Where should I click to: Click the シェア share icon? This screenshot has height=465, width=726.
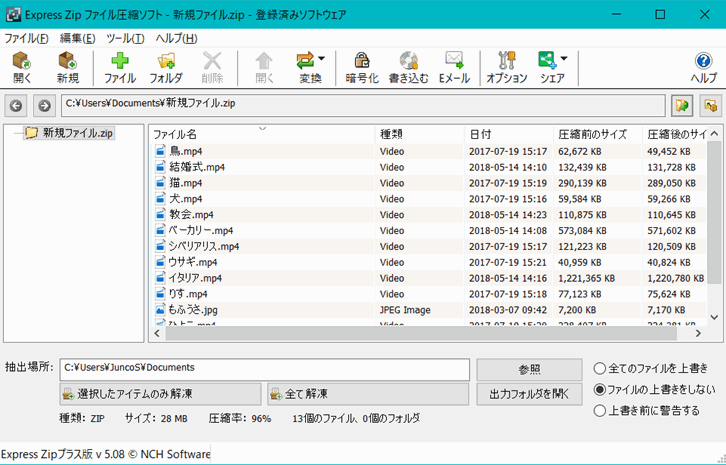pos(549,68)
